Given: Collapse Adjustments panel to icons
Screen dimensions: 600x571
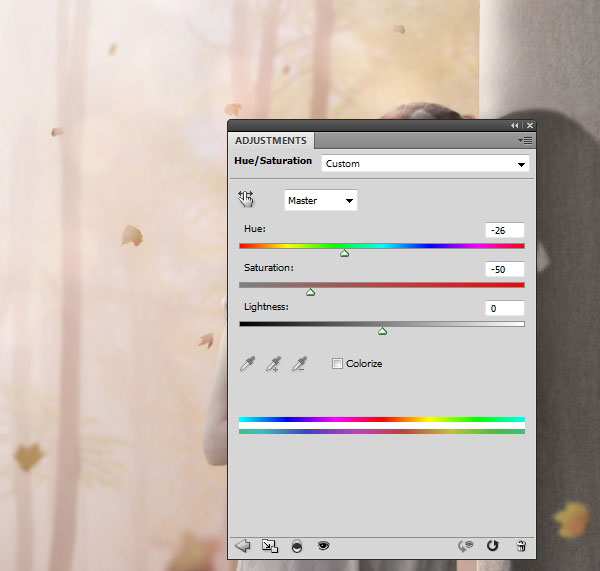Looking at the screenshot, I should [x=515, y=126].
